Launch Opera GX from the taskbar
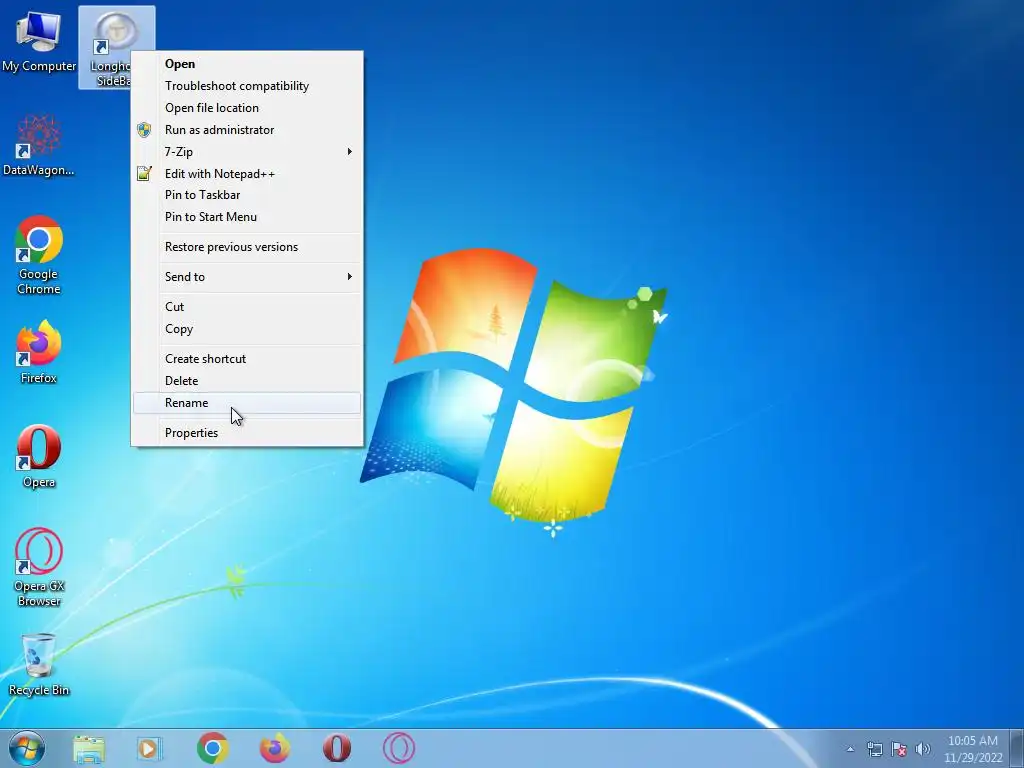1024x768 pixels. (399, 748)
